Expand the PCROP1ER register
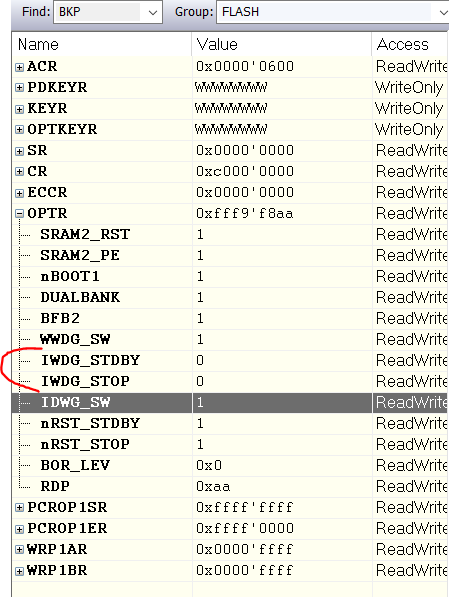Image resolution: width=449 pixels, height=597 pixels. 19,529
